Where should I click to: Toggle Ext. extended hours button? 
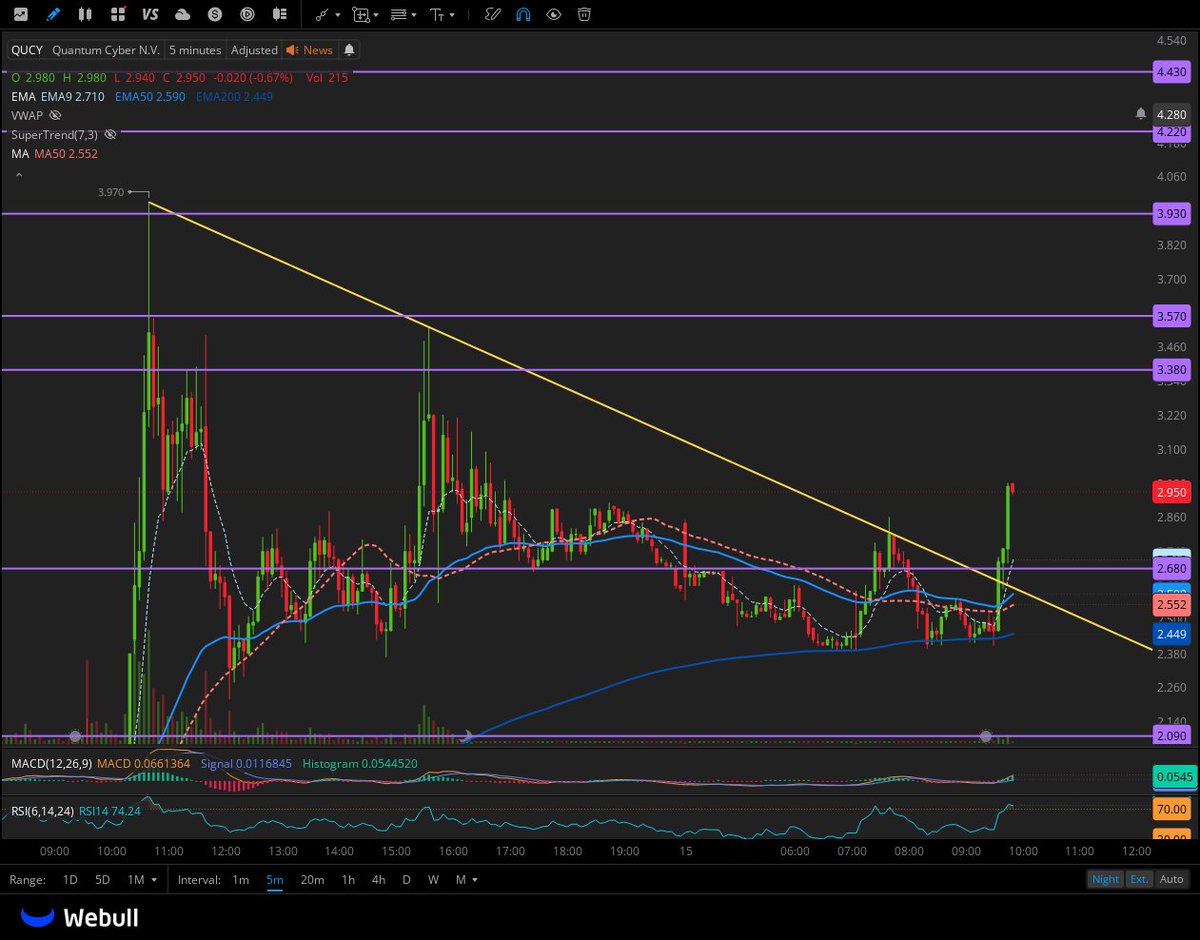[1139, 879]
